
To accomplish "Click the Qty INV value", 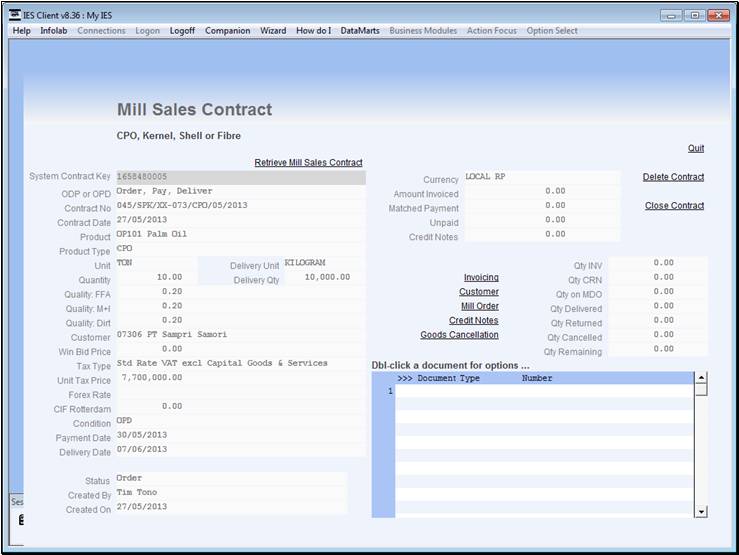I will [x=657, y=263].
